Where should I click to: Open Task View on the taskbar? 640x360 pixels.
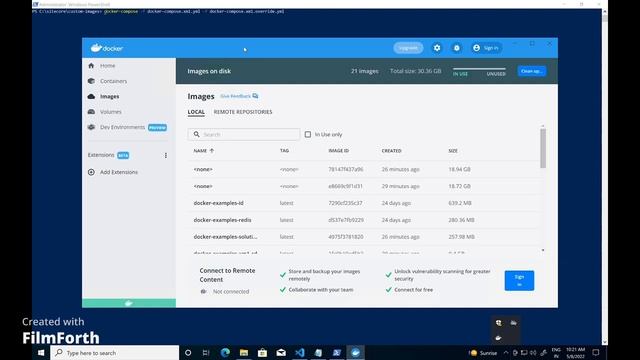pos(206,353)
